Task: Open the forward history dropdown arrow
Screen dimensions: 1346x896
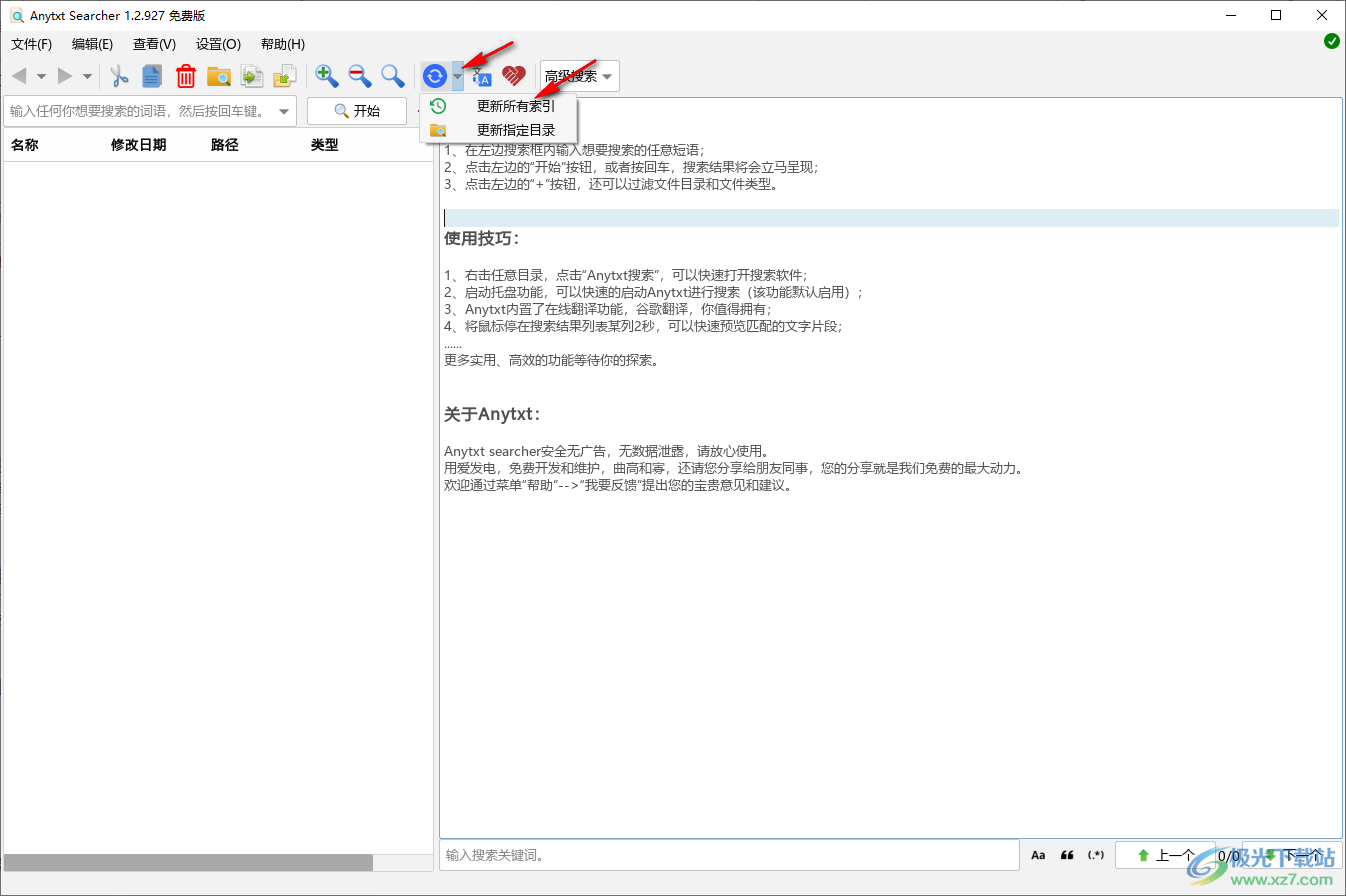Action: (87, 76)
